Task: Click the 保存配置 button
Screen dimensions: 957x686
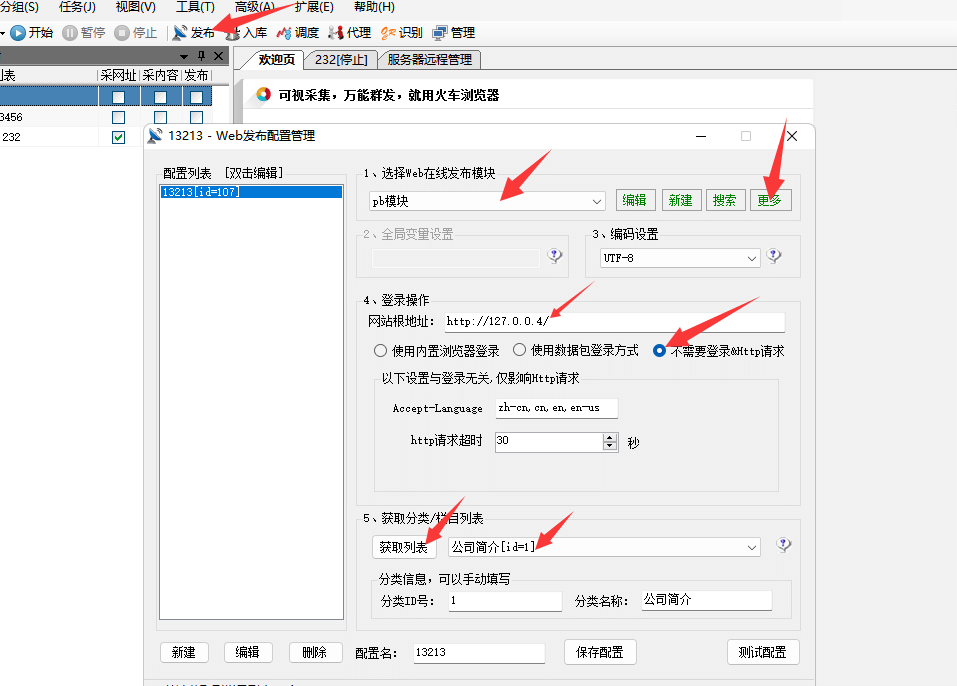Action: pos(600,652)
